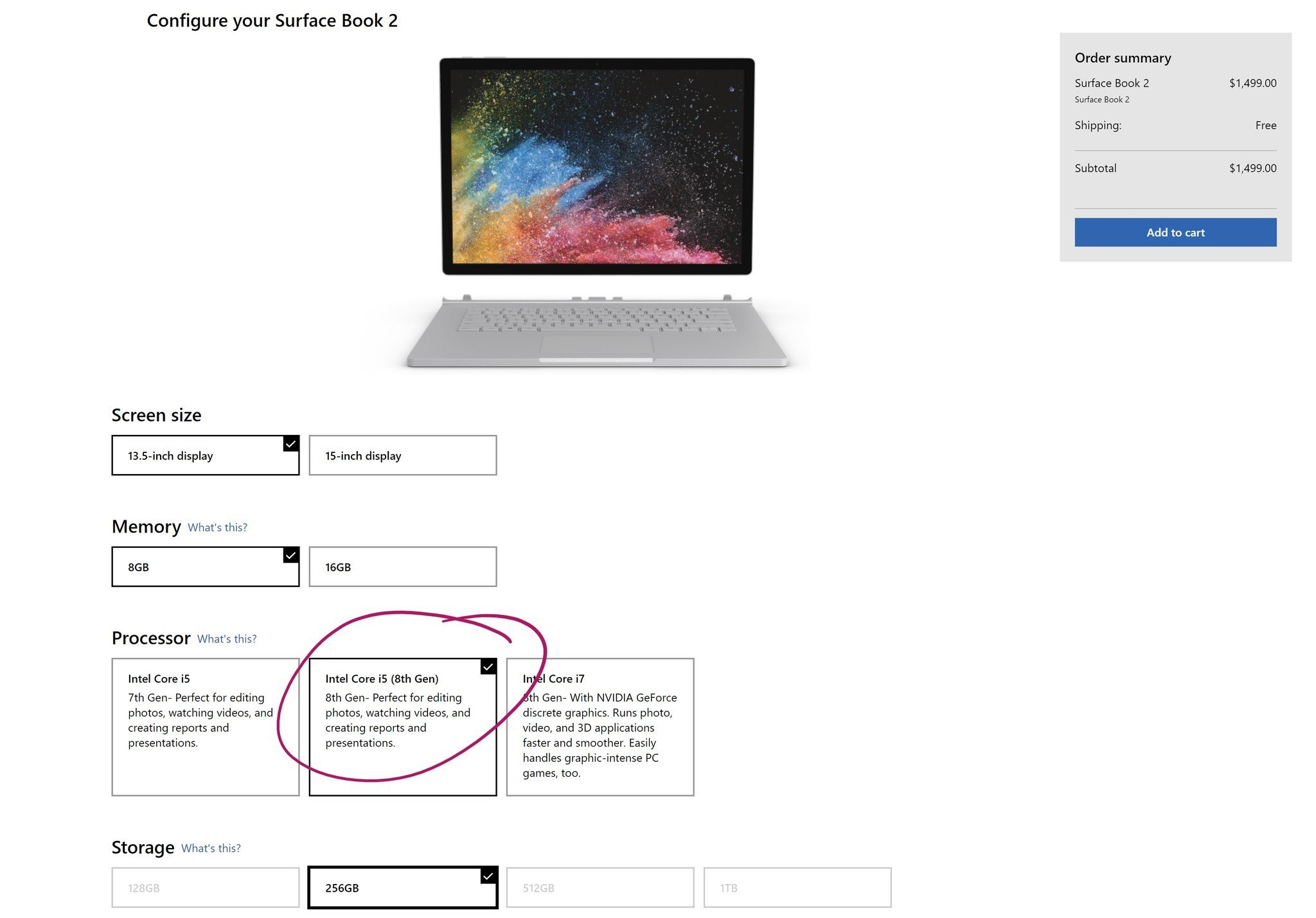Open the What's this storage link

(x=210, y=847)
